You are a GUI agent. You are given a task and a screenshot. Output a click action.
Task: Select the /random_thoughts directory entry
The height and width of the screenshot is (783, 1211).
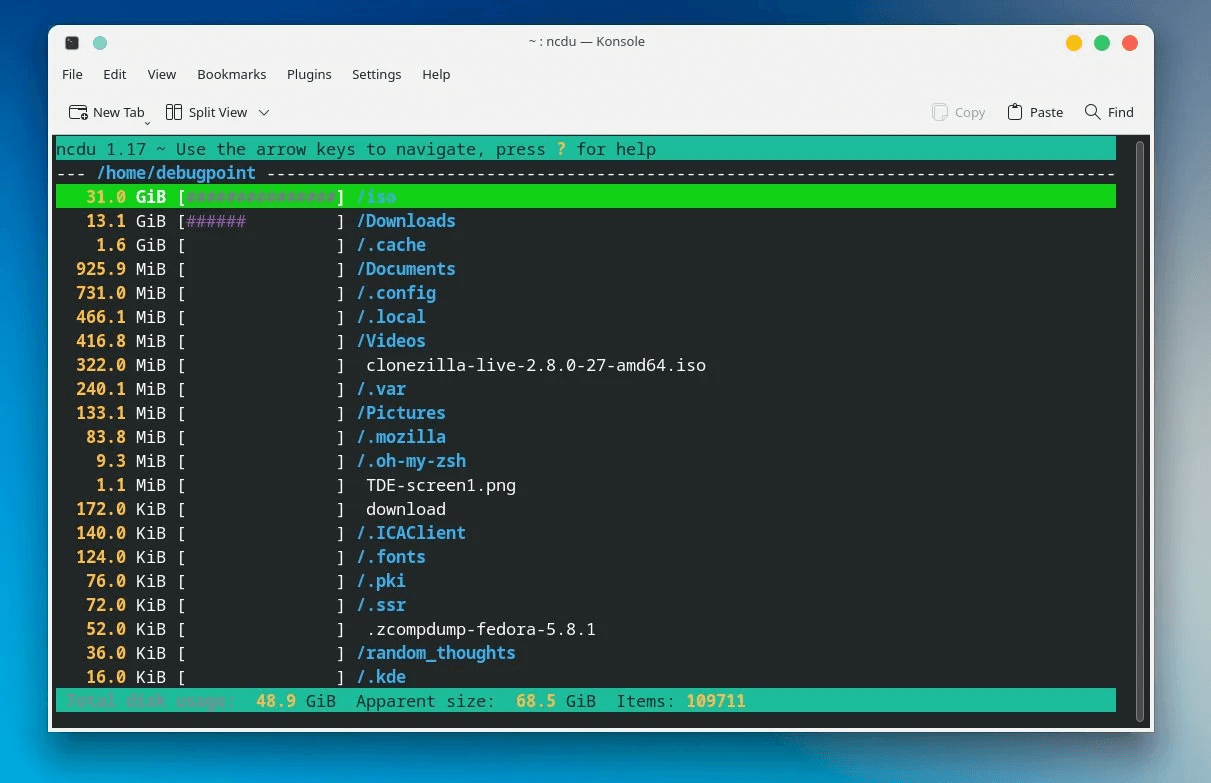[436, 653]
